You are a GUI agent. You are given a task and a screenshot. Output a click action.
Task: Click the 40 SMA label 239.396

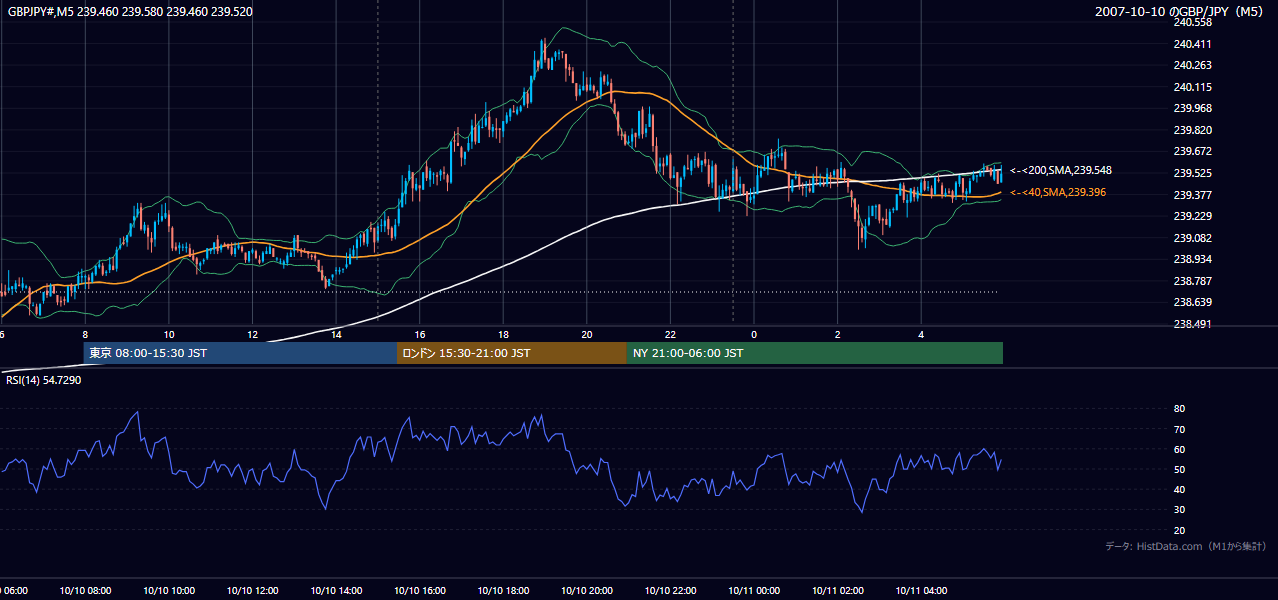pyautogui.click(x=1058, y=192)
